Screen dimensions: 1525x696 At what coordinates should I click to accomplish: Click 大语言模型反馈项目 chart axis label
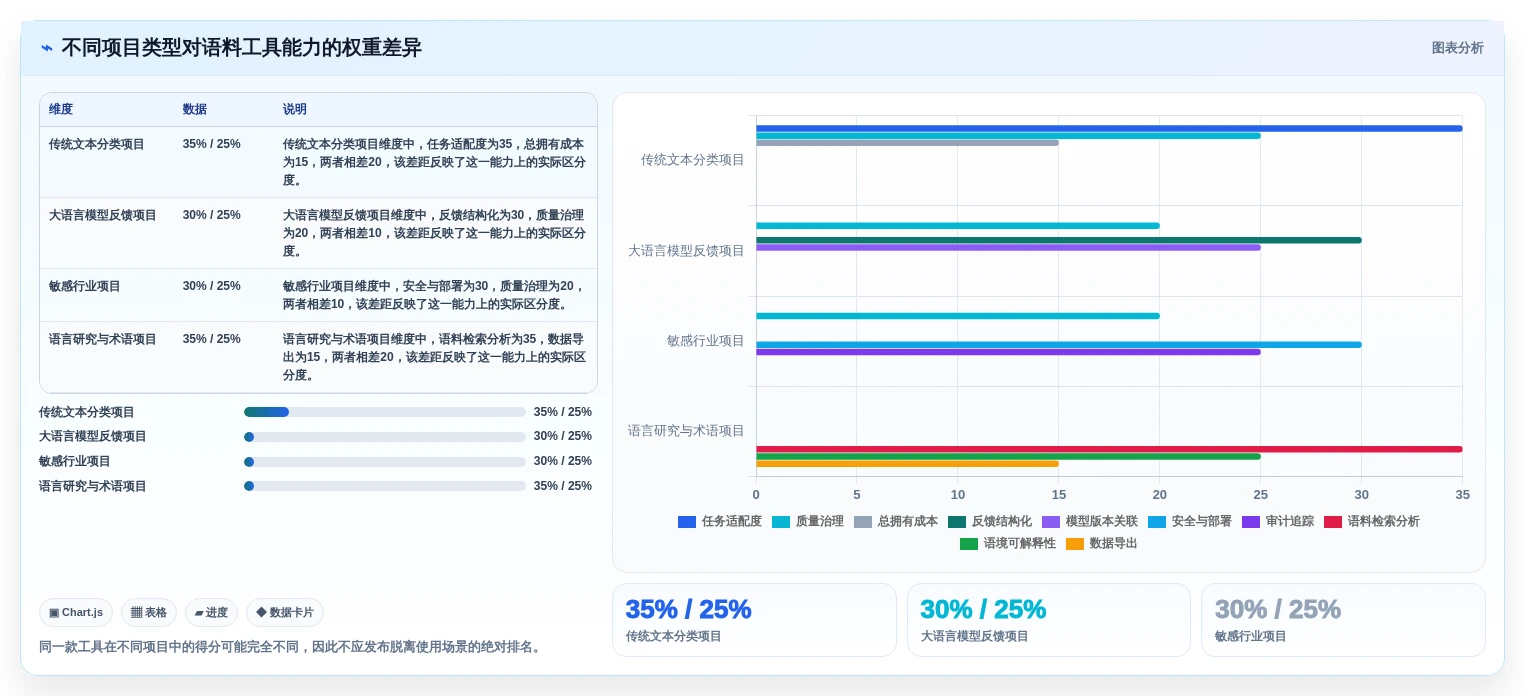(686, 250)
